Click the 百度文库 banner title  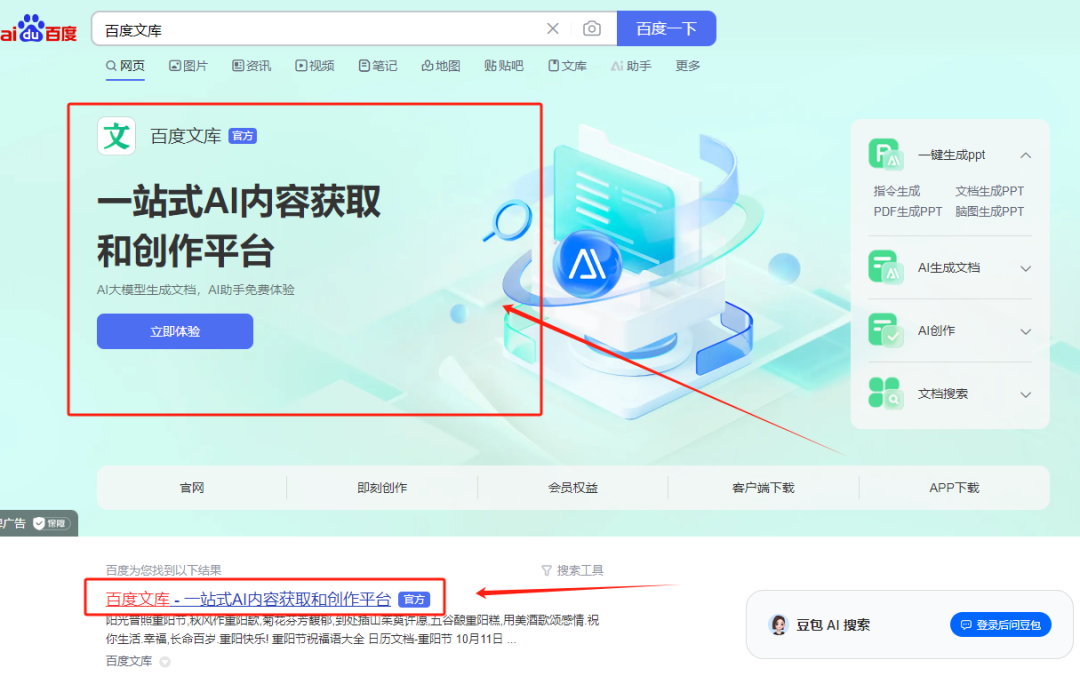coord(186,136)
